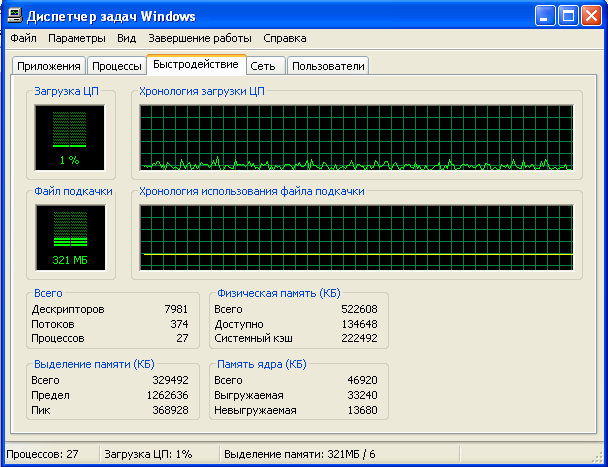
Task: Open the Параметры menu
Action: click(x=77, y=38)
